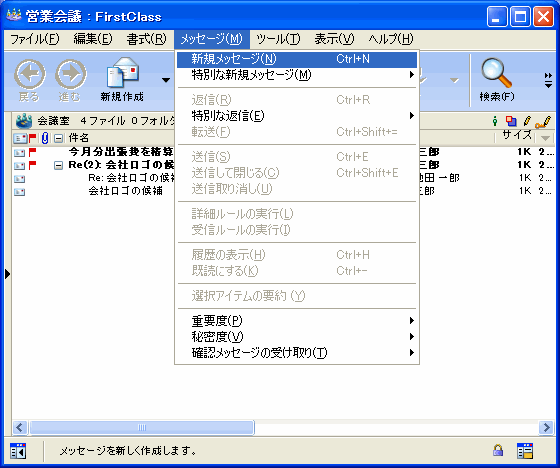Click the 進む forward arrow icon
560x468 pixels.
(x=71, y=74)
